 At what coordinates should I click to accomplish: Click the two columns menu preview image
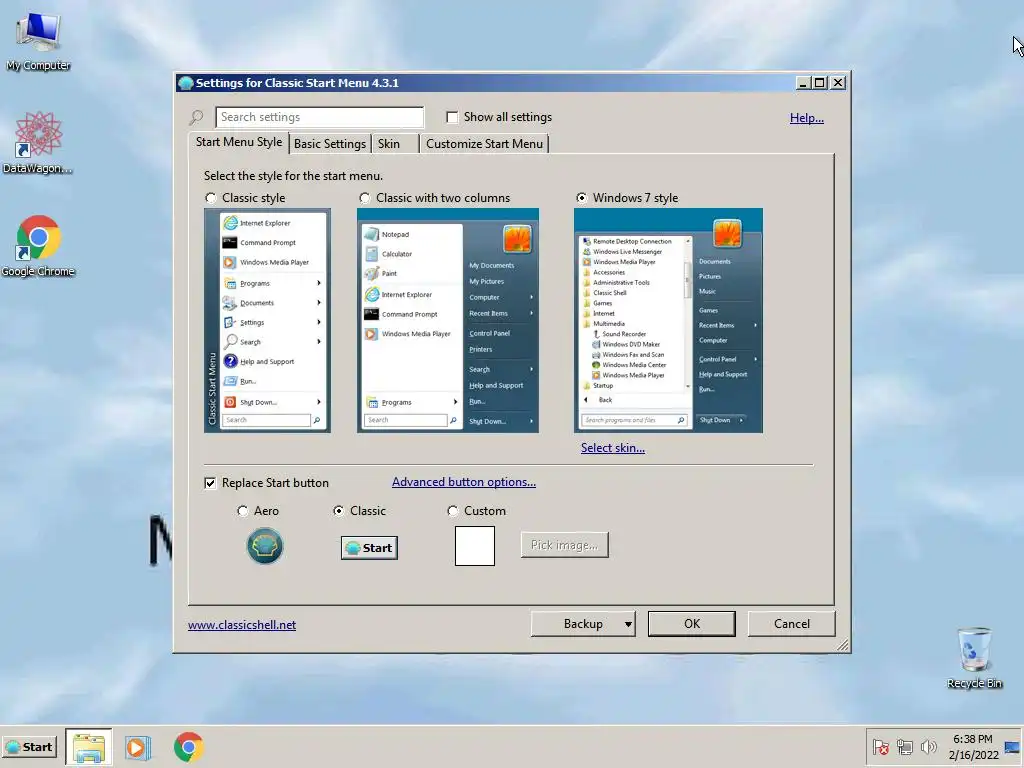[x=448, y=321]
